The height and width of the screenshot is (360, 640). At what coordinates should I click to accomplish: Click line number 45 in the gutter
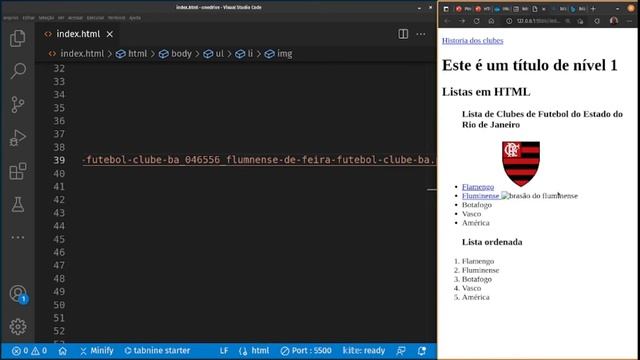tap(59, 239)
